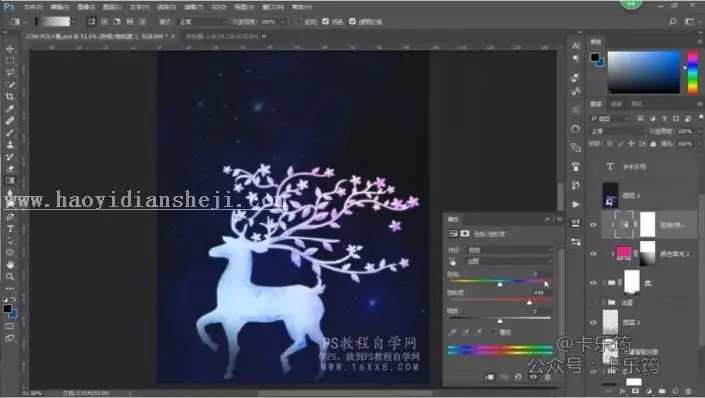Click the on-image adjustment hand in Properties
This screenshot has height=398, width=705.
452,261
